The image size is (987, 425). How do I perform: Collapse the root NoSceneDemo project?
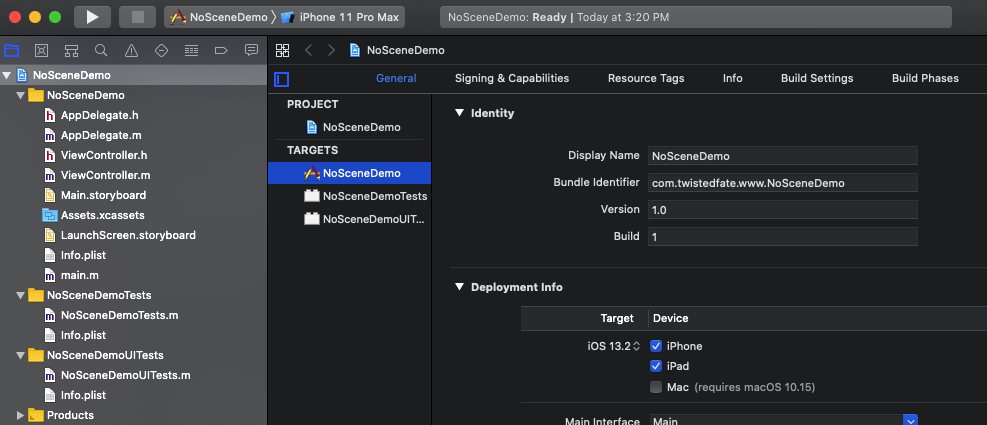coord(7,76)
